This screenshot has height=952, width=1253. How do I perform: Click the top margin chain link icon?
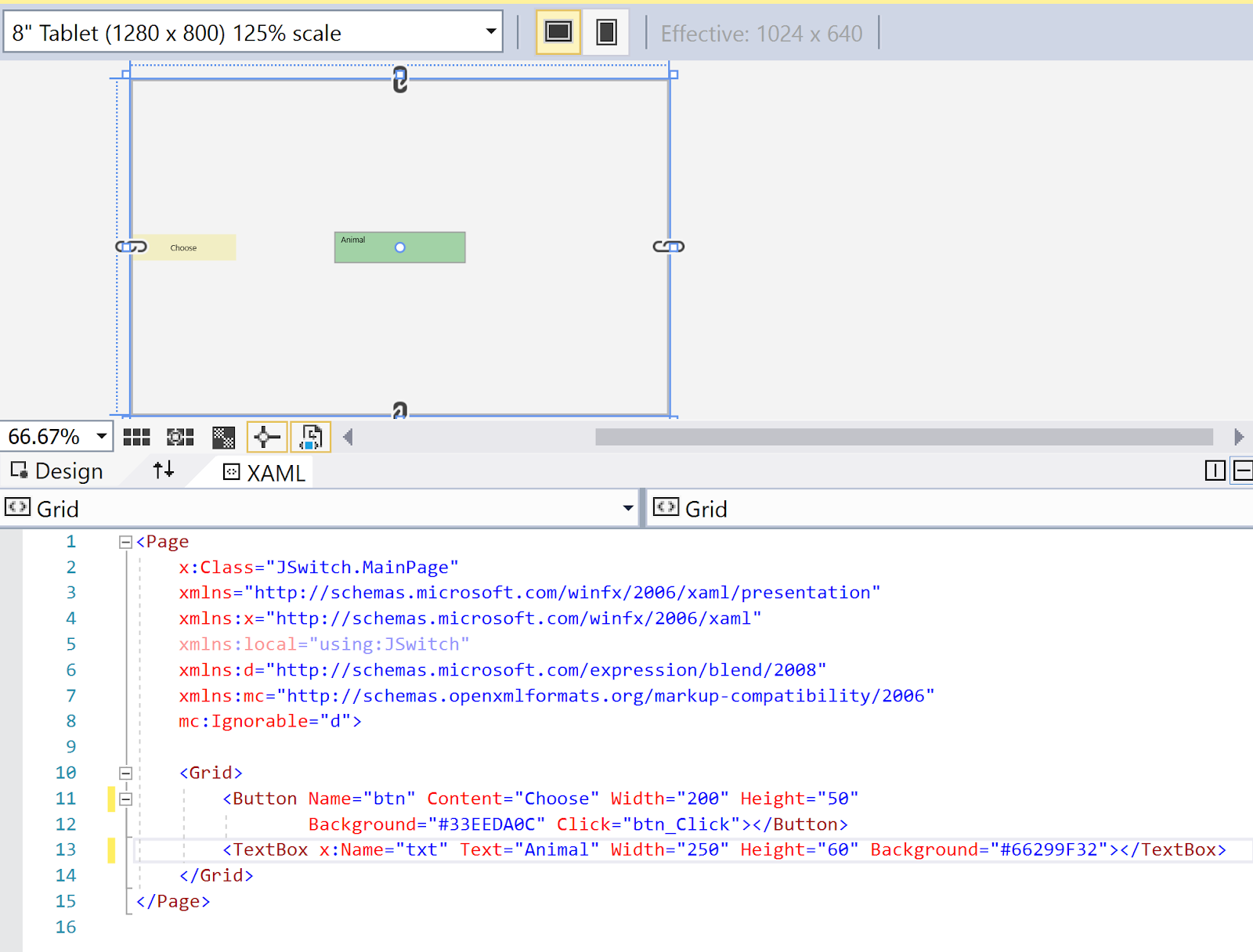(400, 80)
